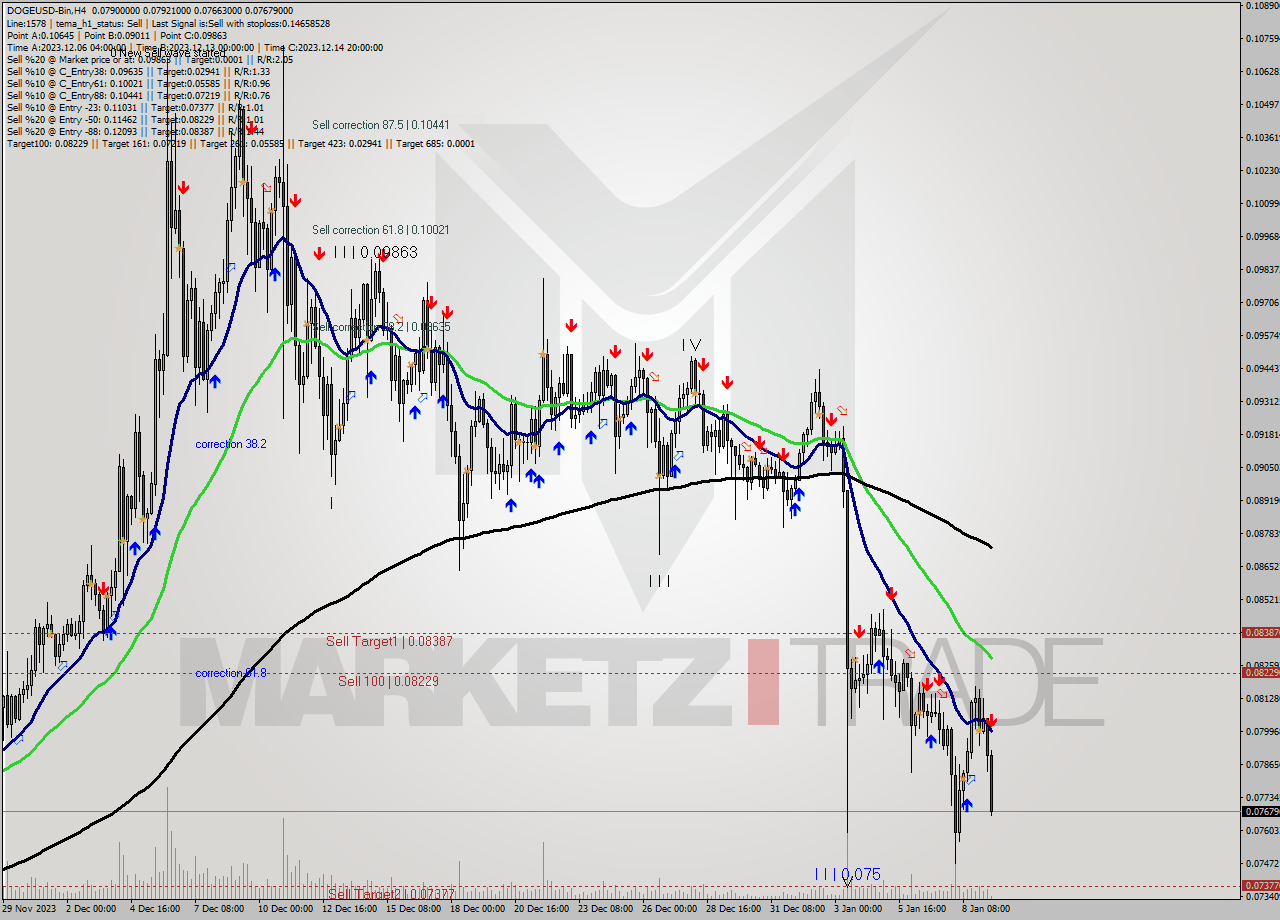Click the '2 Dec 00:00' time label
This screenshot has width=1280, height=920.
click(92, 909)
